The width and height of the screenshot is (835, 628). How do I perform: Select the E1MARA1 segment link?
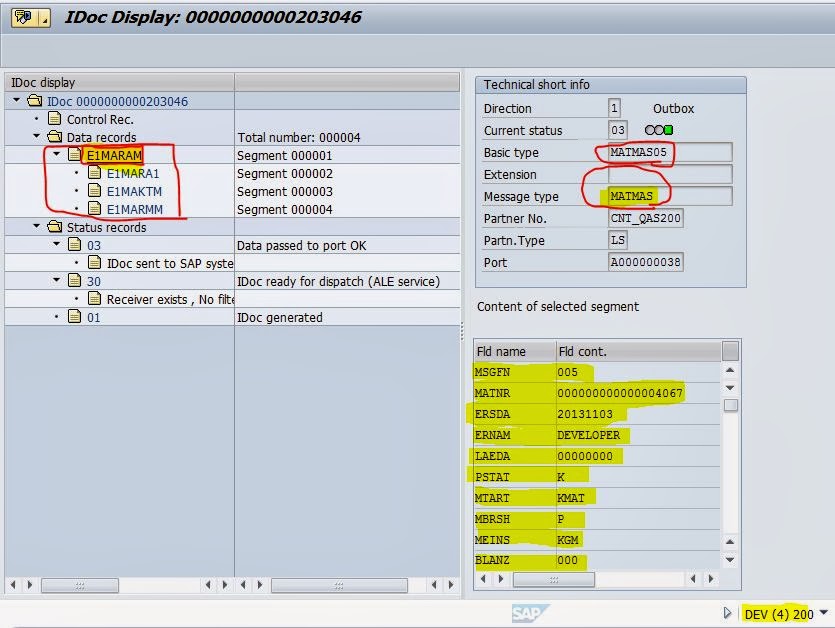[133, 174]
